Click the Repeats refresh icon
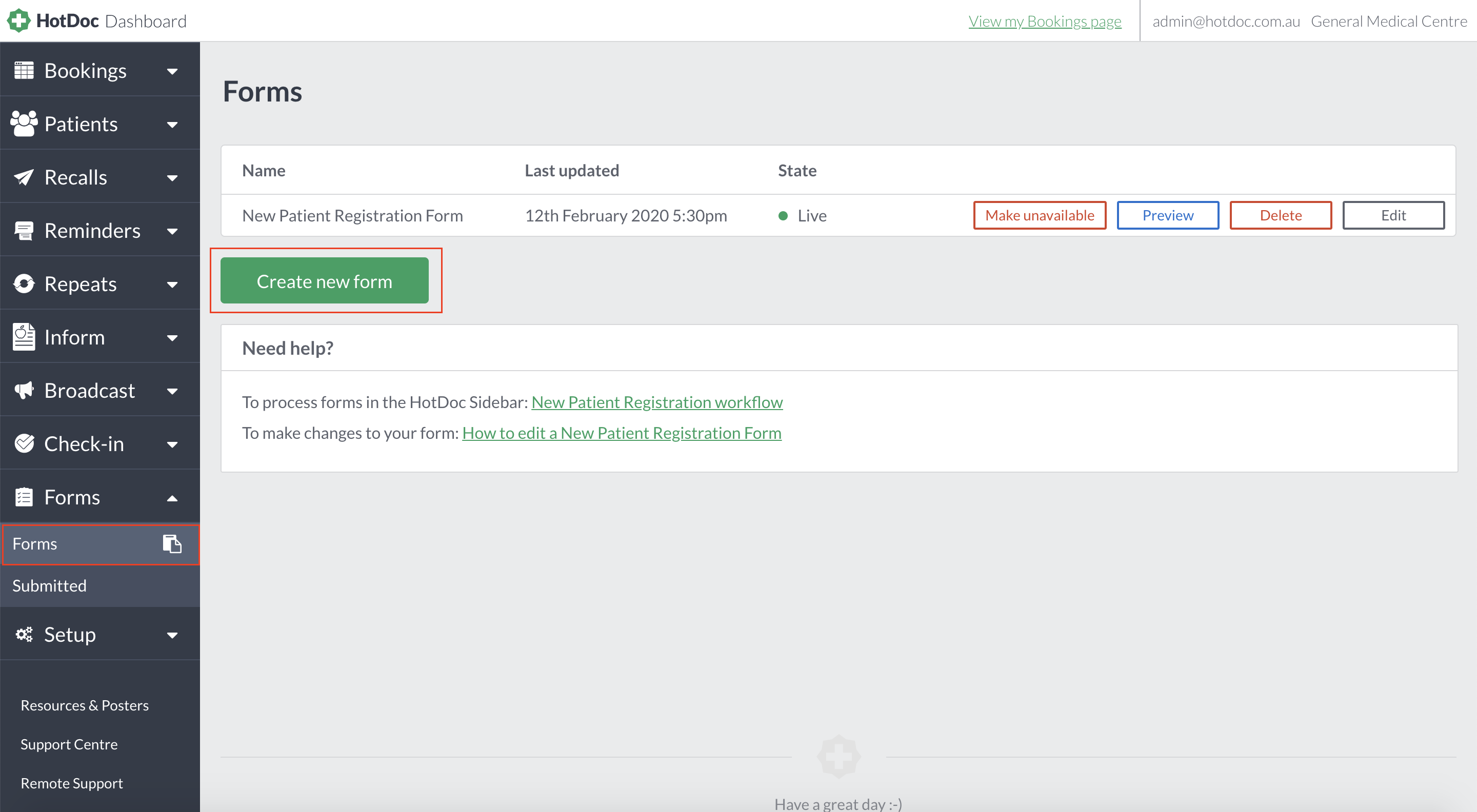Image resolution: width=1477 pixels, height=812 pixels. (24, 283)
